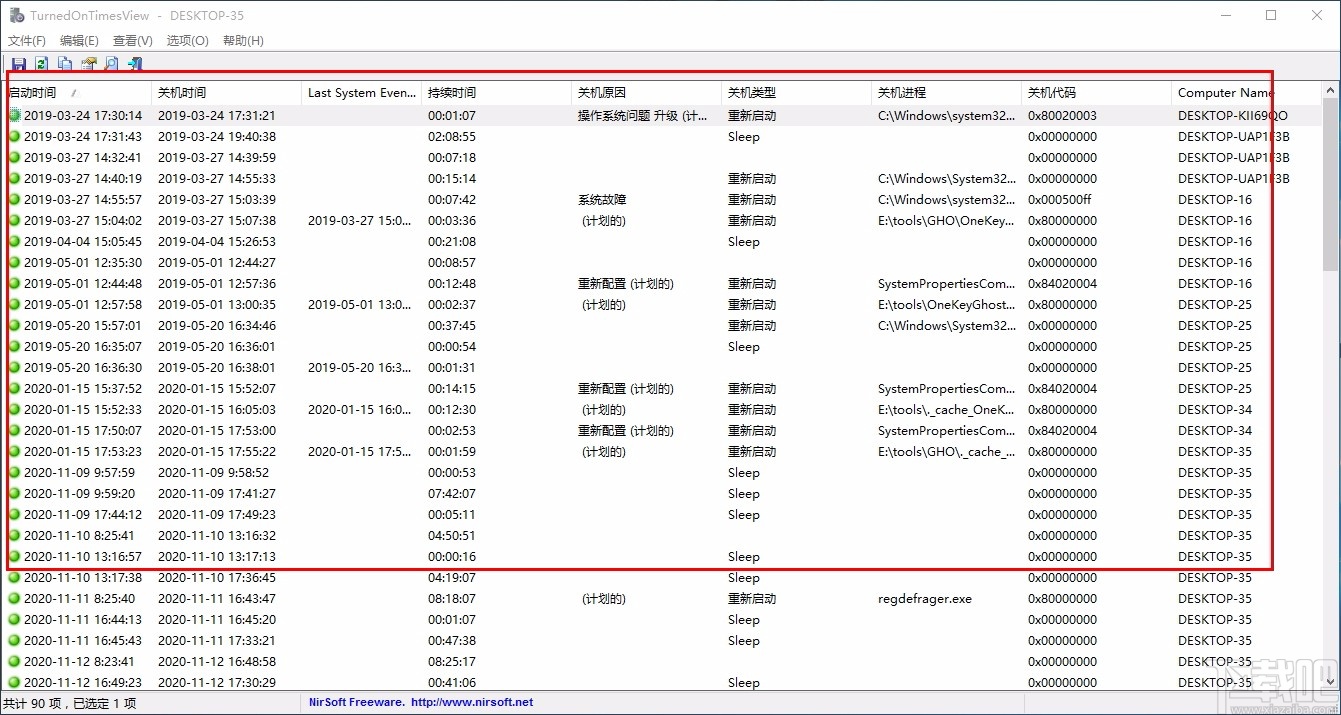This screenshot has height=715, width=1341.
Task: Click the green icon of row 2019-04-04 15:05:45
Action: [x=15, y=242]
